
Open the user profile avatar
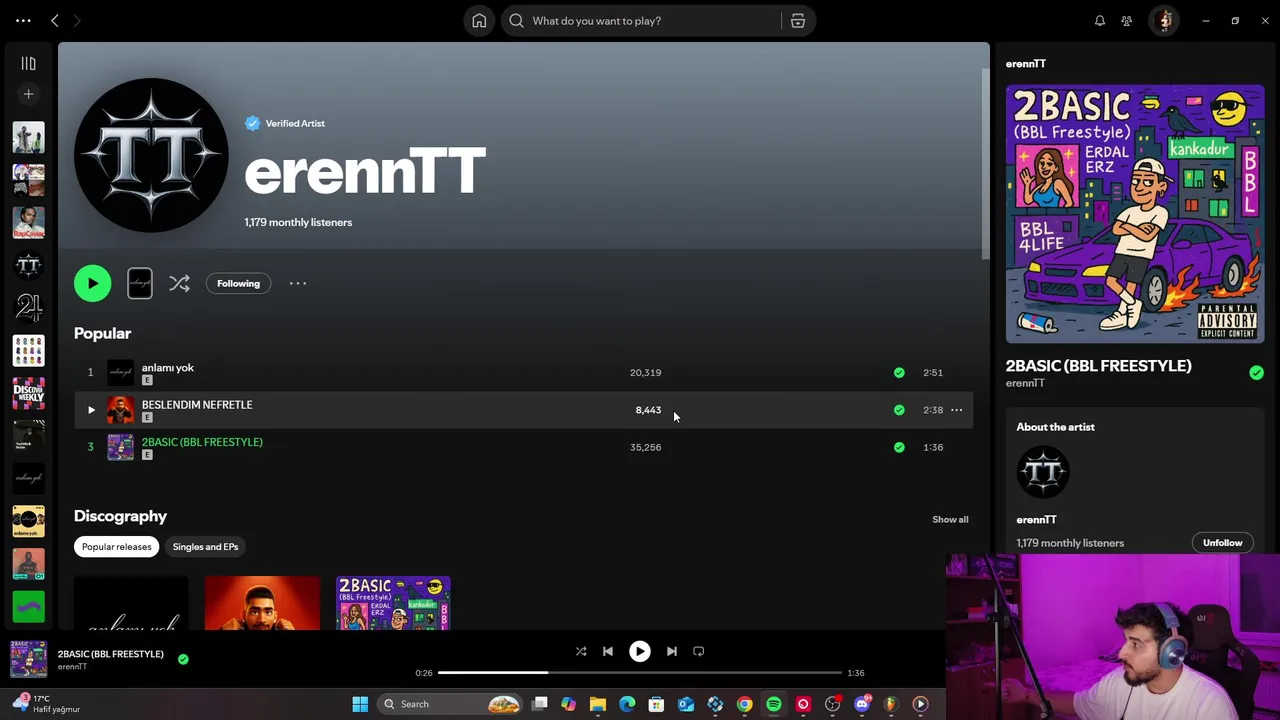click(1164, 20)
